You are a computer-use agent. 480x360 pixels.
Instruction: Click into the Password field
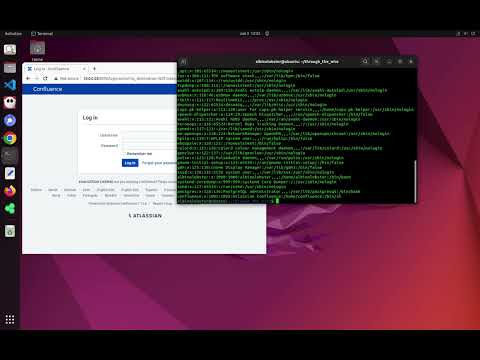point(149,146)
